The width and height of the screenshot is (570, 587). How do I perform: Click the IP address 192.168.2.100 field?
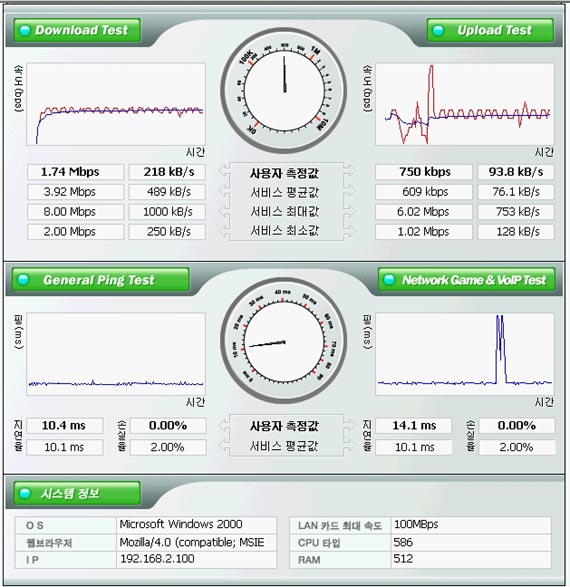[196, 559]
